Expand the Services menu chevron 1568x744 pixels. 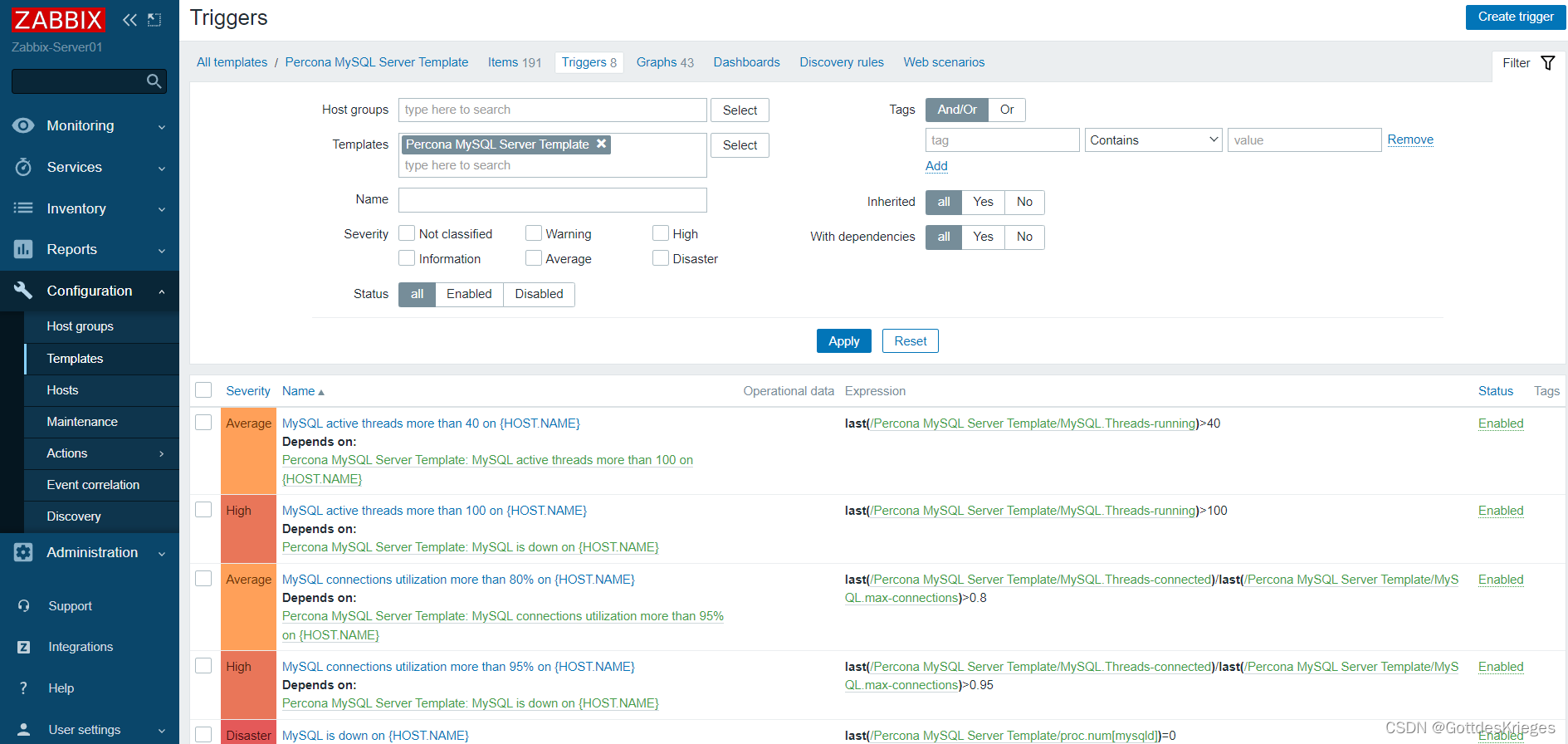(x=162, y=169)
